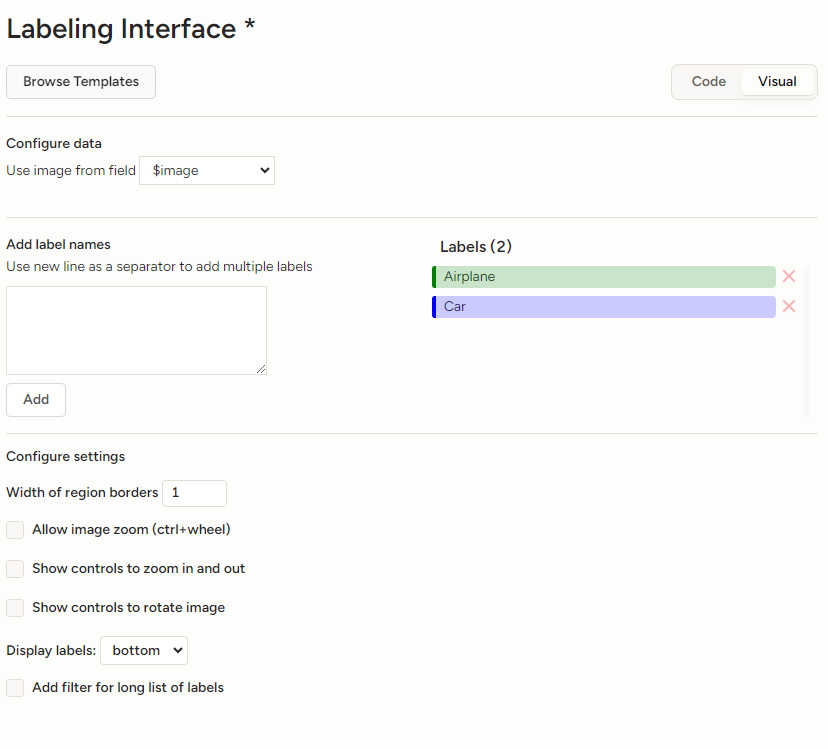Toggle Show controls to zoom in and out
This screenshot has height=749, width=828.
(15, 569)
